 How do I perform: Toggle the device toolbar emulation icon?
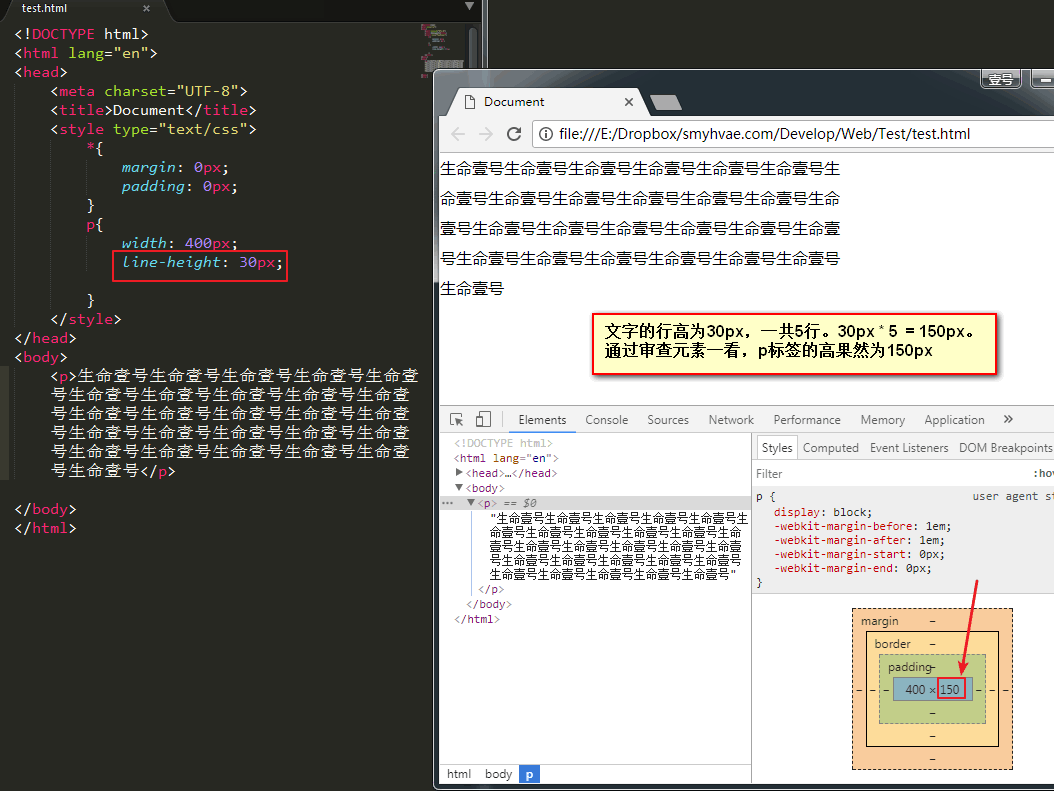482,419
